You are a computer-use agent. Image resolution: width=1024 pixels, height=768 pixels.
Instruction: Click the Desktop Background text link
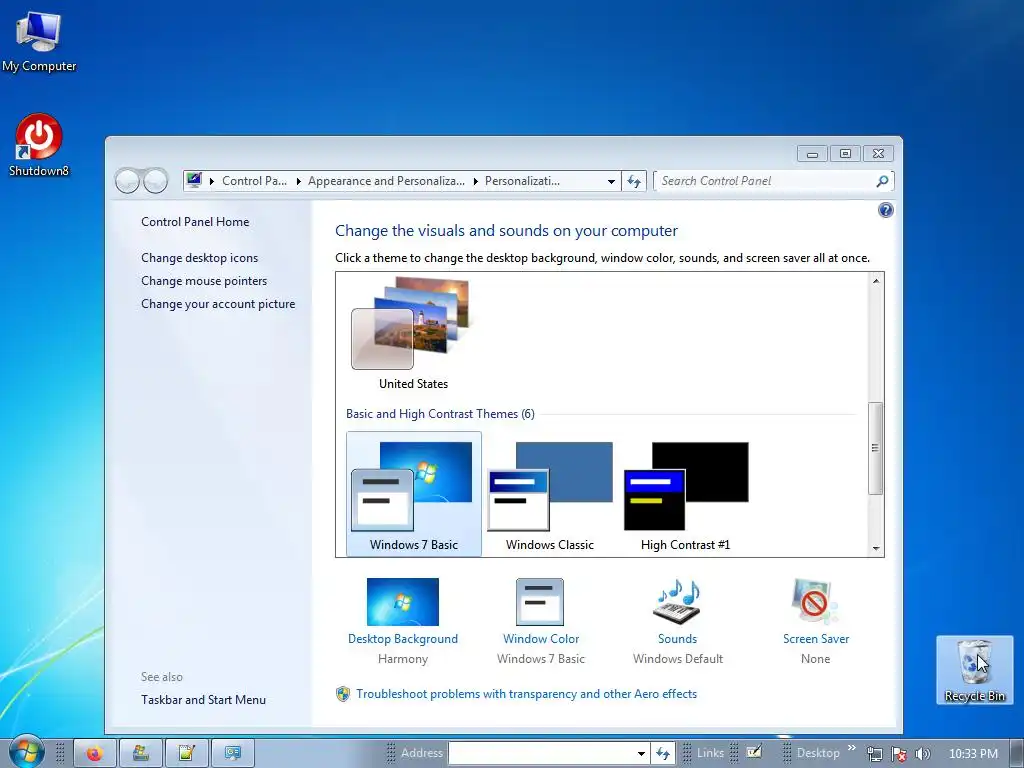coord(403,639)
